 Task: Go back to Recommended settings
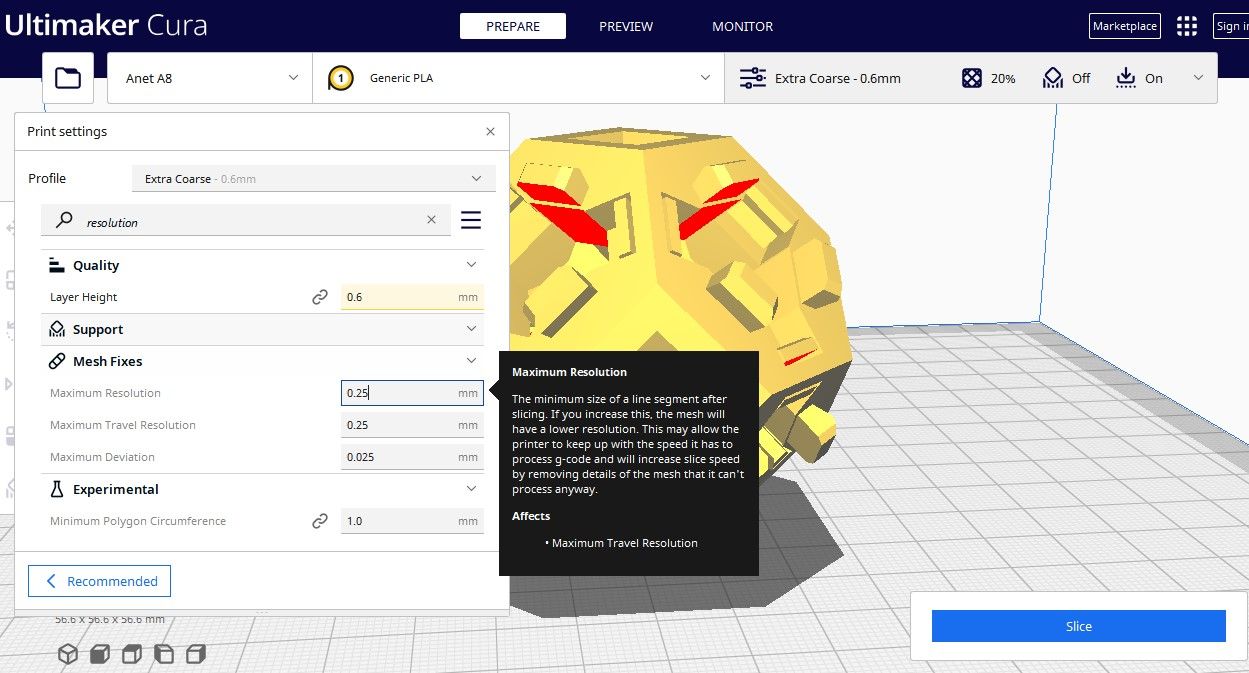pos(99,581)
